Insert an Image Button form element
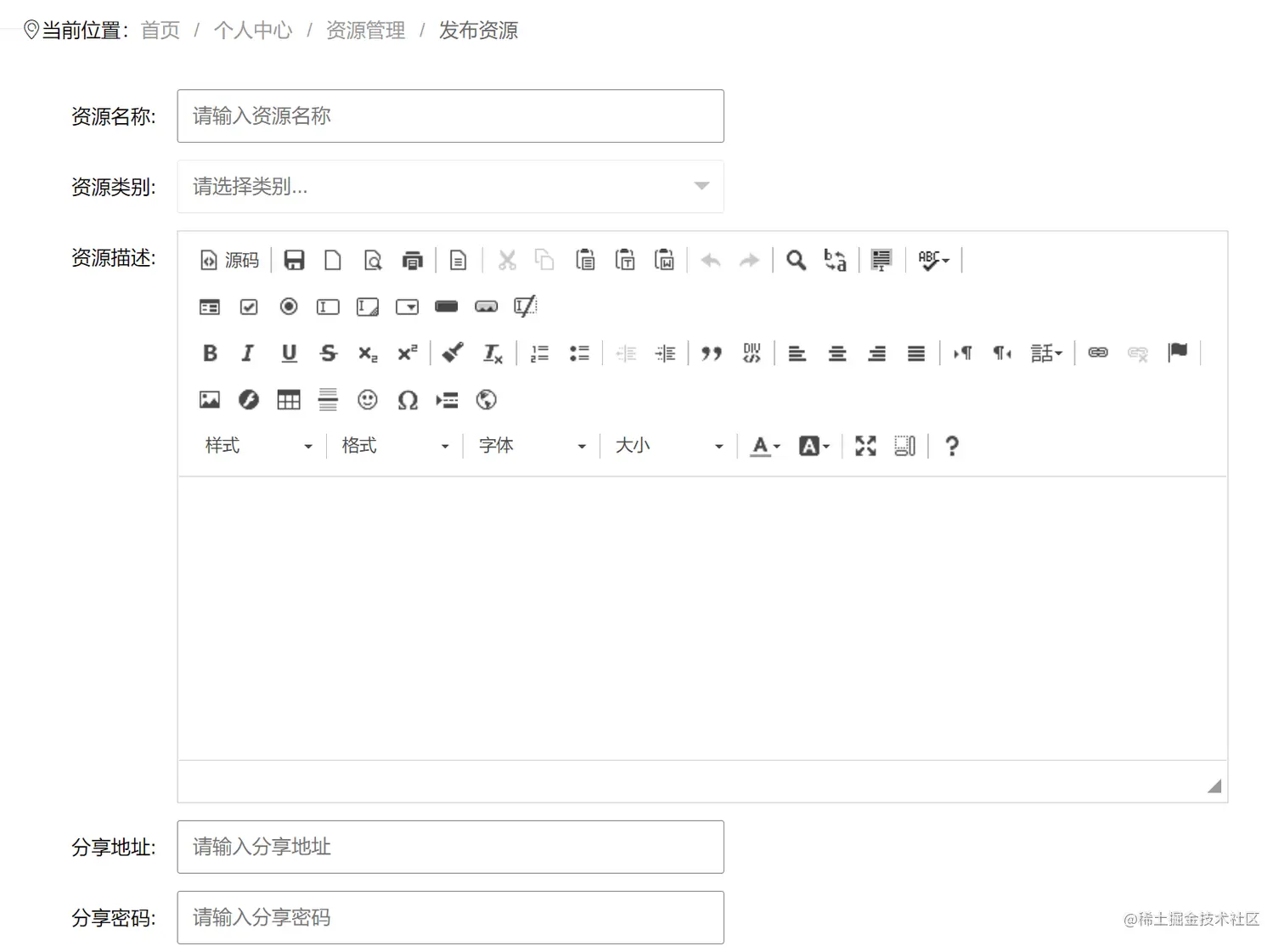This screenshot has height=952, width=1284. [x=487, y=307]
